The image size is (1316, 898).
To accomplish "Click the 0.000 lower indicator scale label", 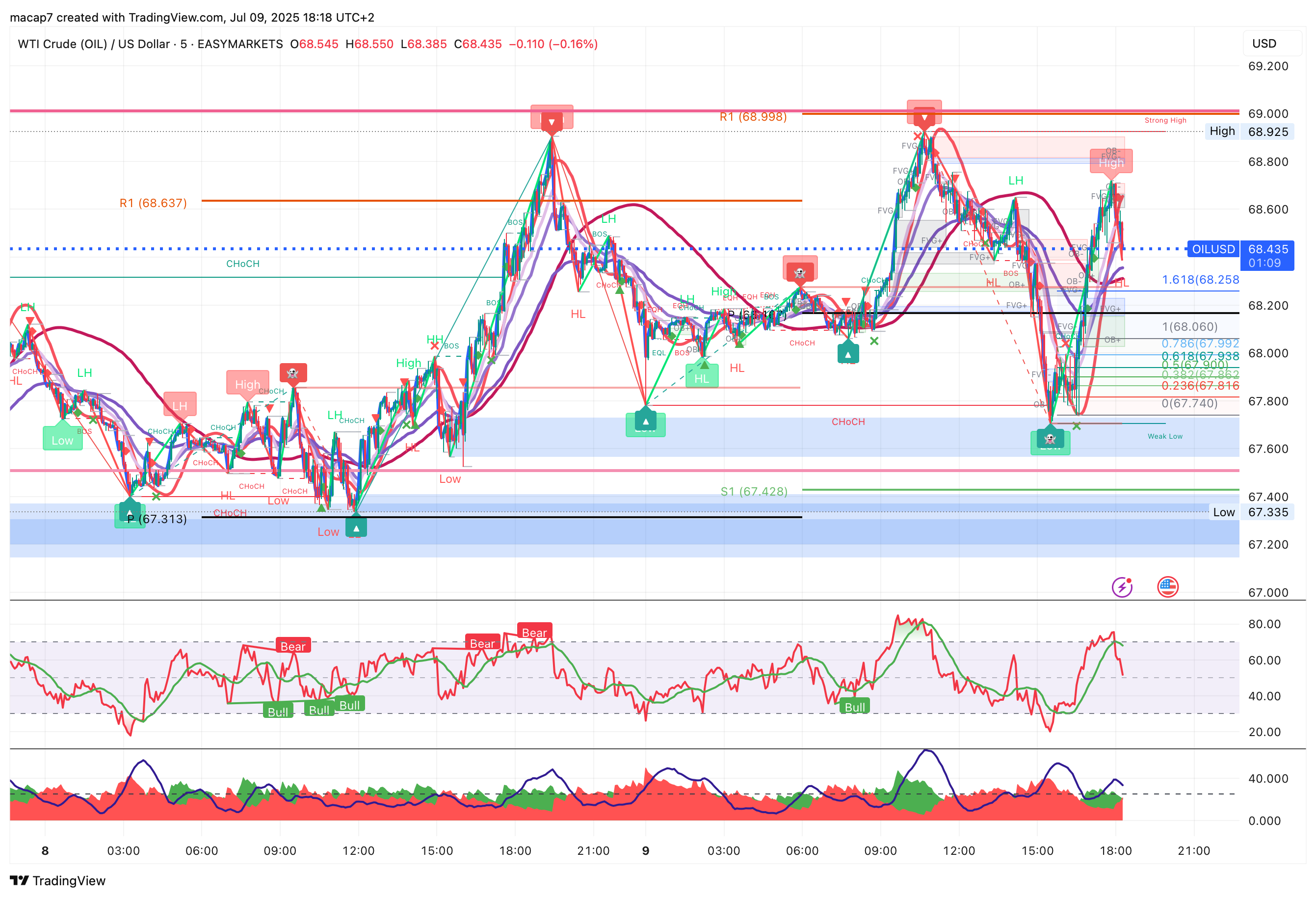I will click(x=1264, y=820).
